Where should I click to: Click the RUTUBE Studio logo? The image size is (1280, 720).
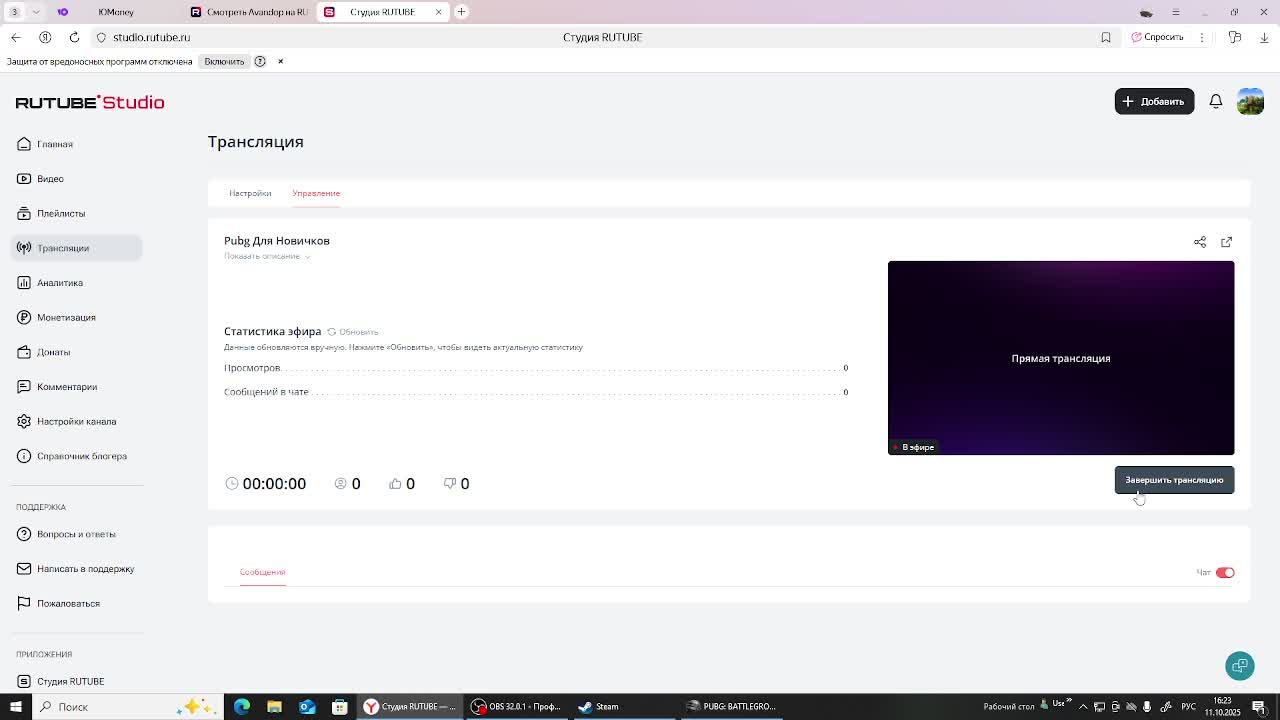[90, 102]
